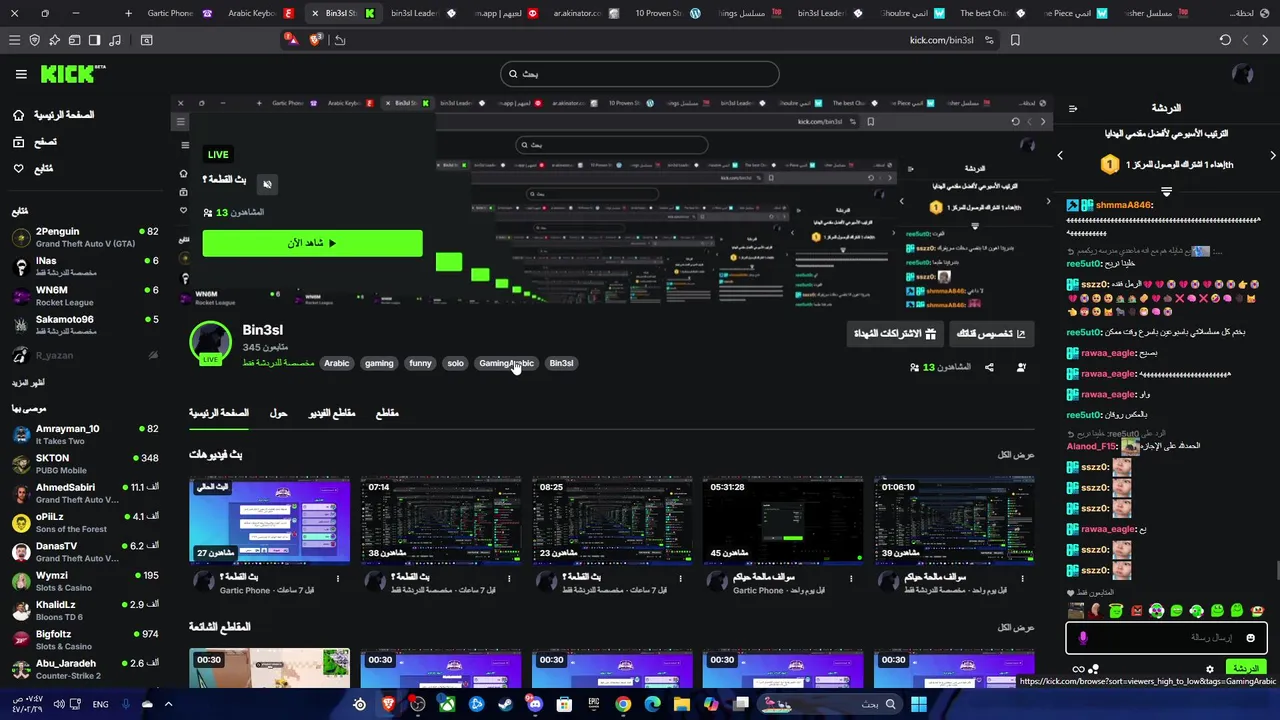1280x720 pixels.
Task: Open Brave VPN shield icon in toolbar
Action: click(x=34, y=40)
